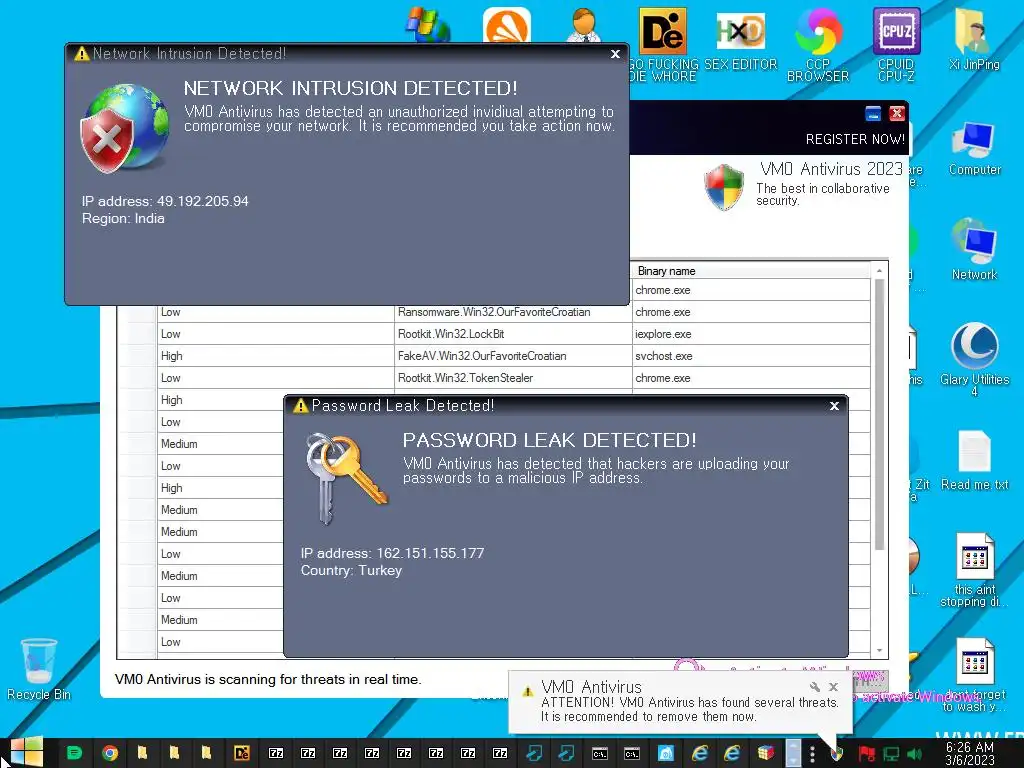Open the Read me.txt desktop file
1024x768 pixels.
(974, 460)
